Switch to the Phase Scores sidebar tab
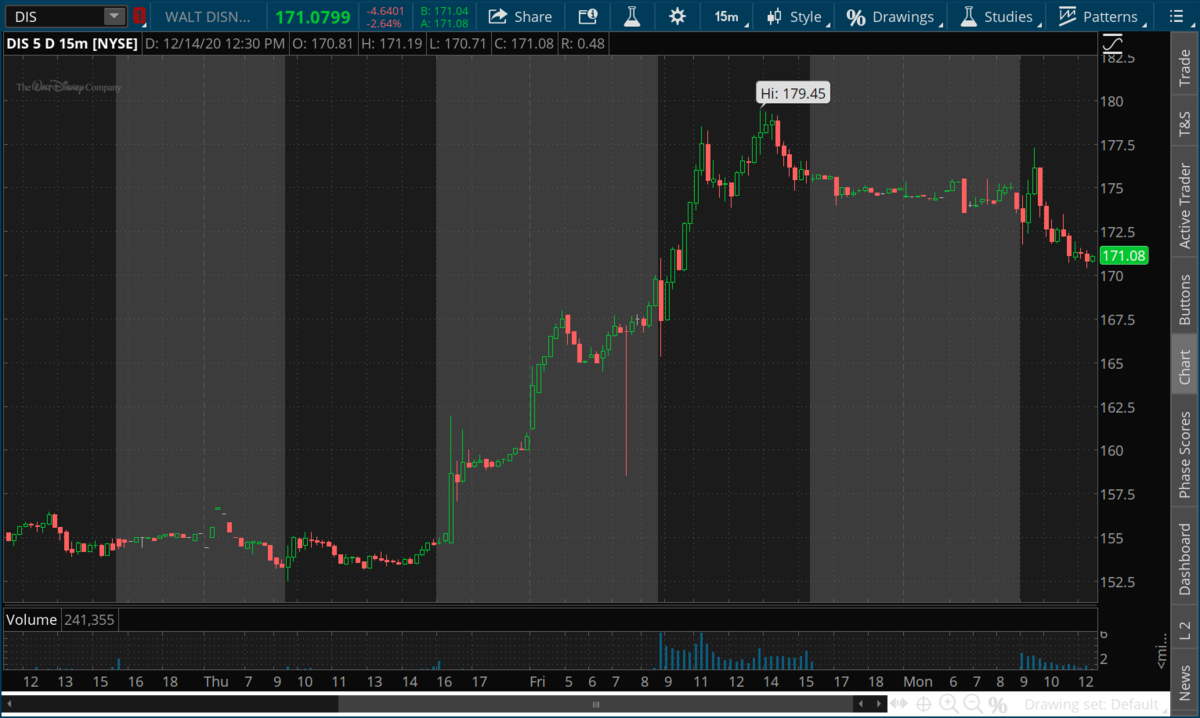Screen dimensions: 1200x718 point(1185,455)
